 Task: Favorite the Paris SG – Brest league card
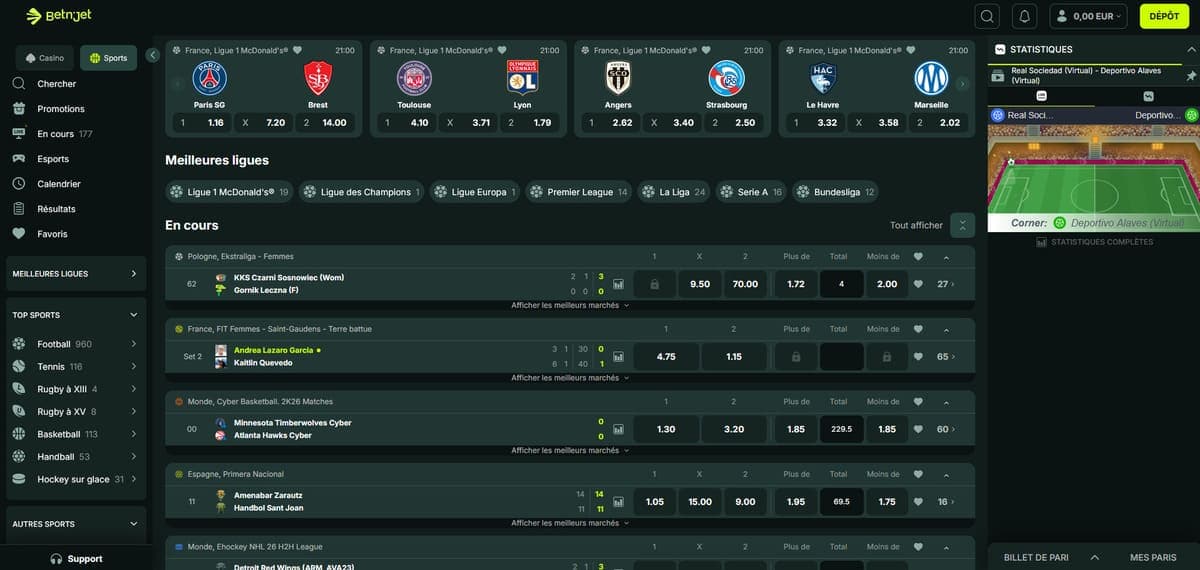(297, 50)
